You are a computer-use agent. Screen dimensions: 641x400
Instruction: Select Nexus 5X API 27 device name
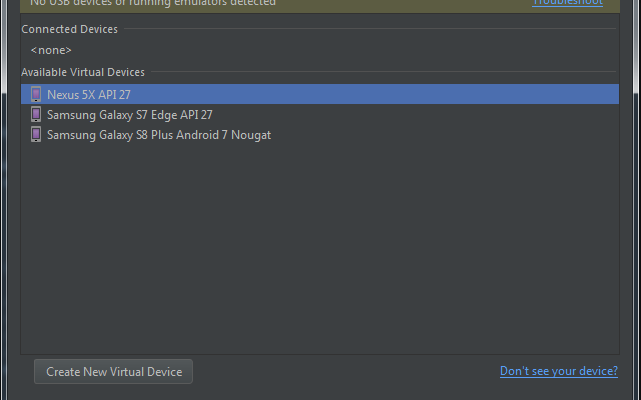89,94
